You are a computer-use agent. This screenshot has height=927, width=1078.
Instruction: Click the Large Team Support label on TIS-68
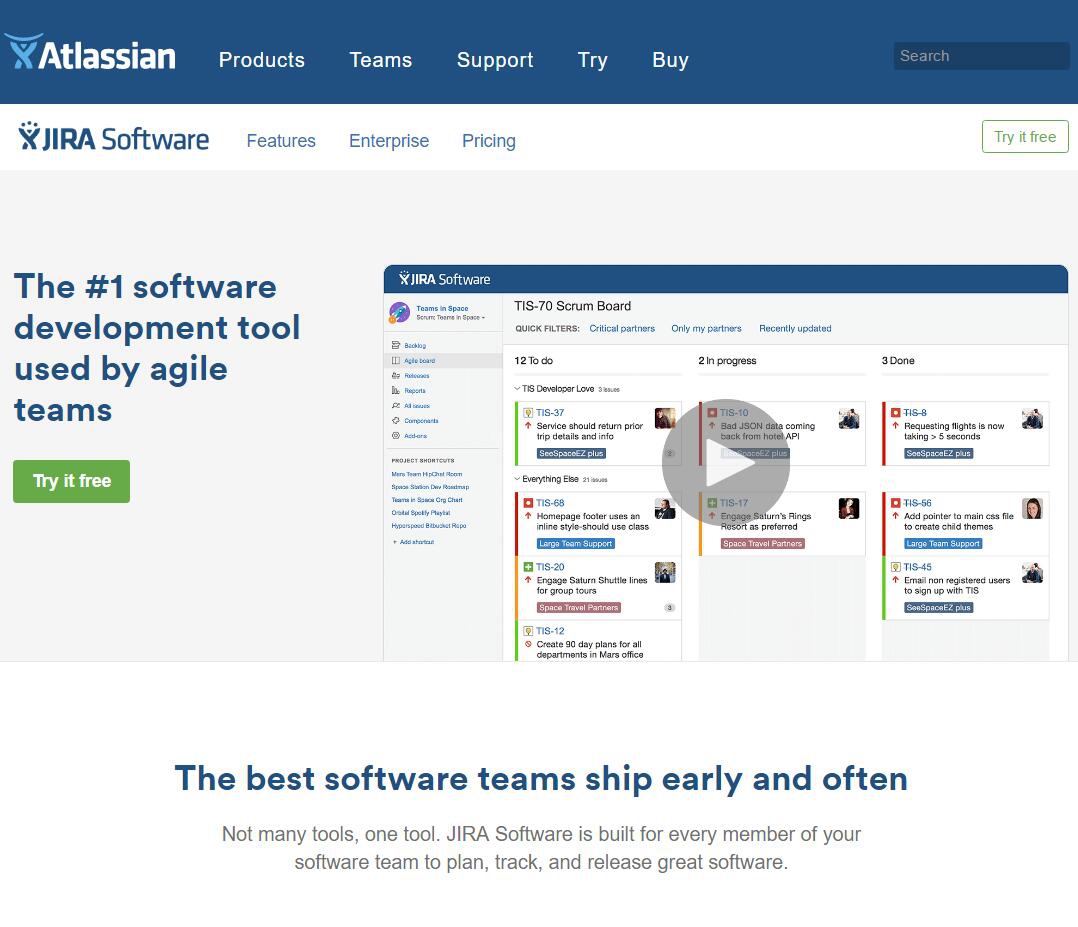[575, 543]
